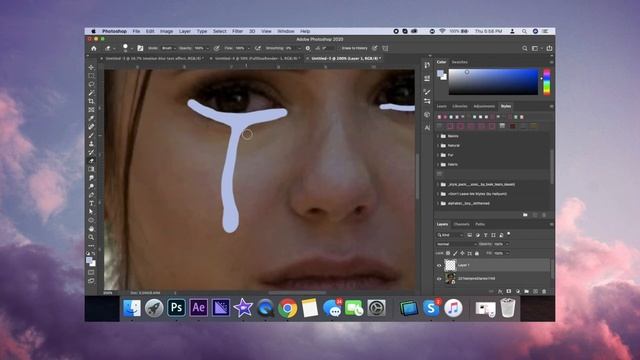This screenshot has height=360, width=640.
Task: Switch to middle document tab Untitled-4
Action: pyautogui.click(x=258, y=58)
